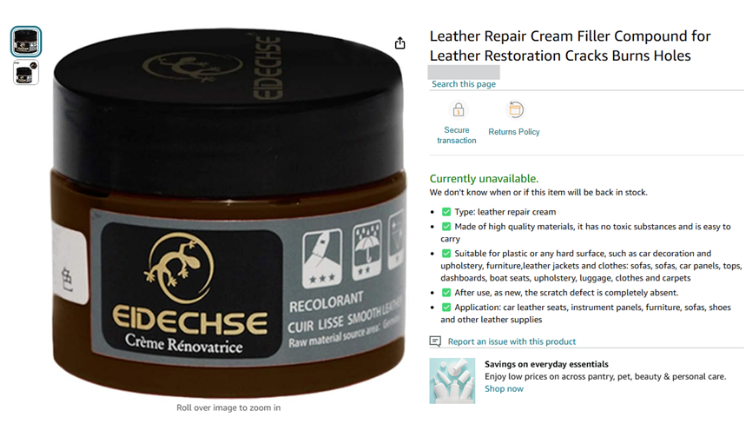Open the Secure transaction text link
The width and height of the screenshot is (749, 421).
coord(457,135)
